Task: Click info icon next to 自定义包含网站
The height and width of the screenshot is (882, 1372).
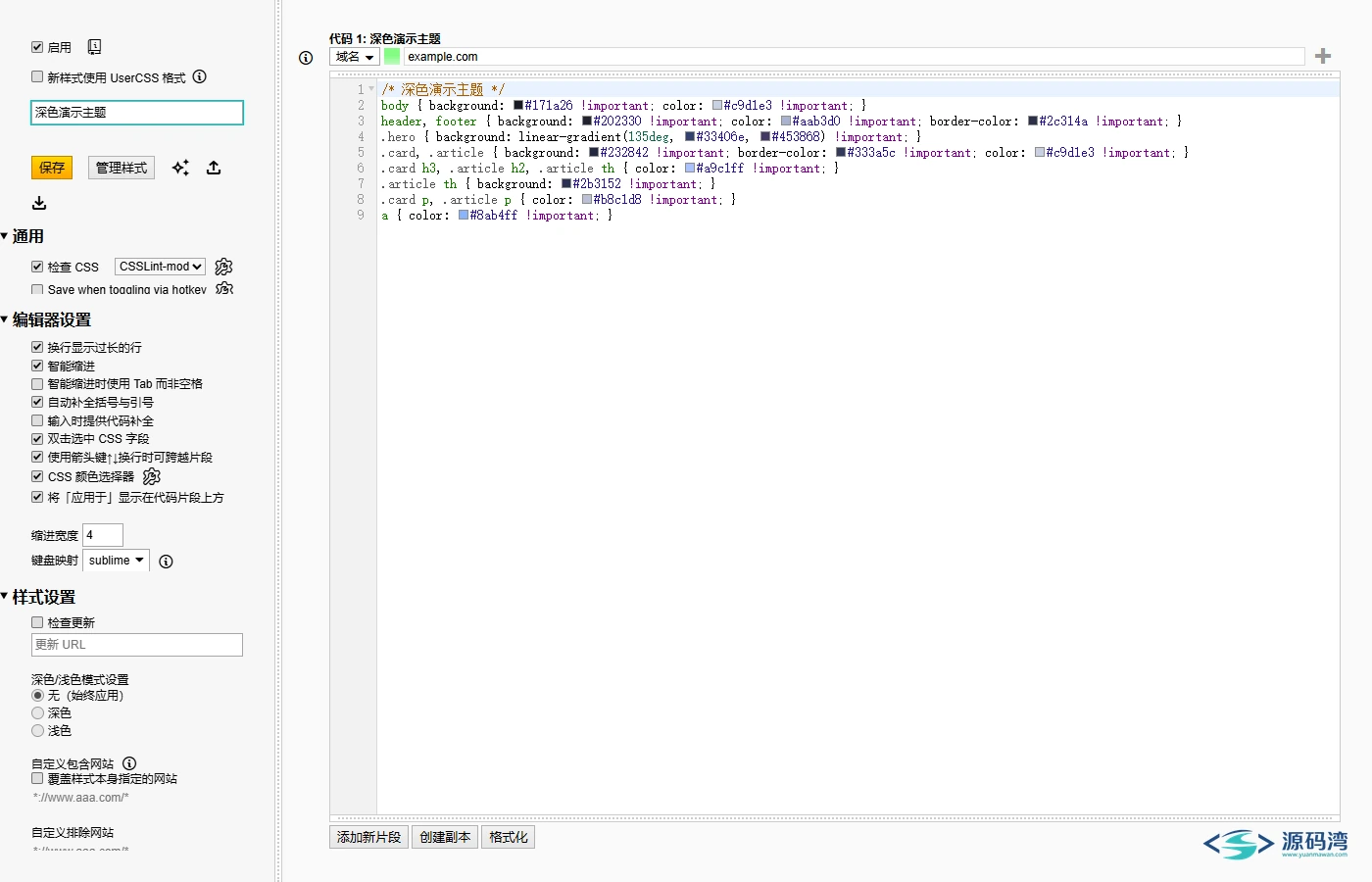Action: pos(129,763)
